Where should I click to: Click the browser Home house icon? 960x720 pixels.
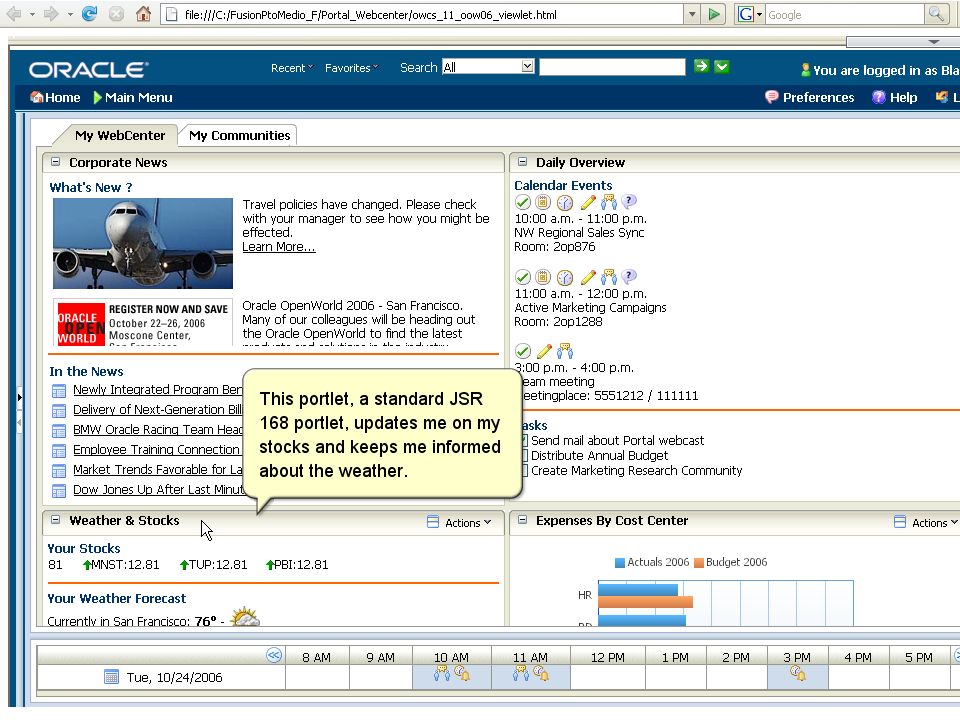click(143, 13)
